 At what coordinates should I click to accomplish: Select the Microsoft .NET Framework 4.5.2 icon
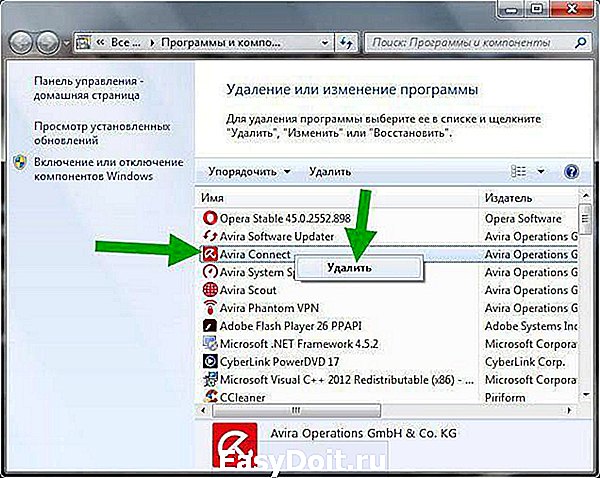[x=210, y=344]
